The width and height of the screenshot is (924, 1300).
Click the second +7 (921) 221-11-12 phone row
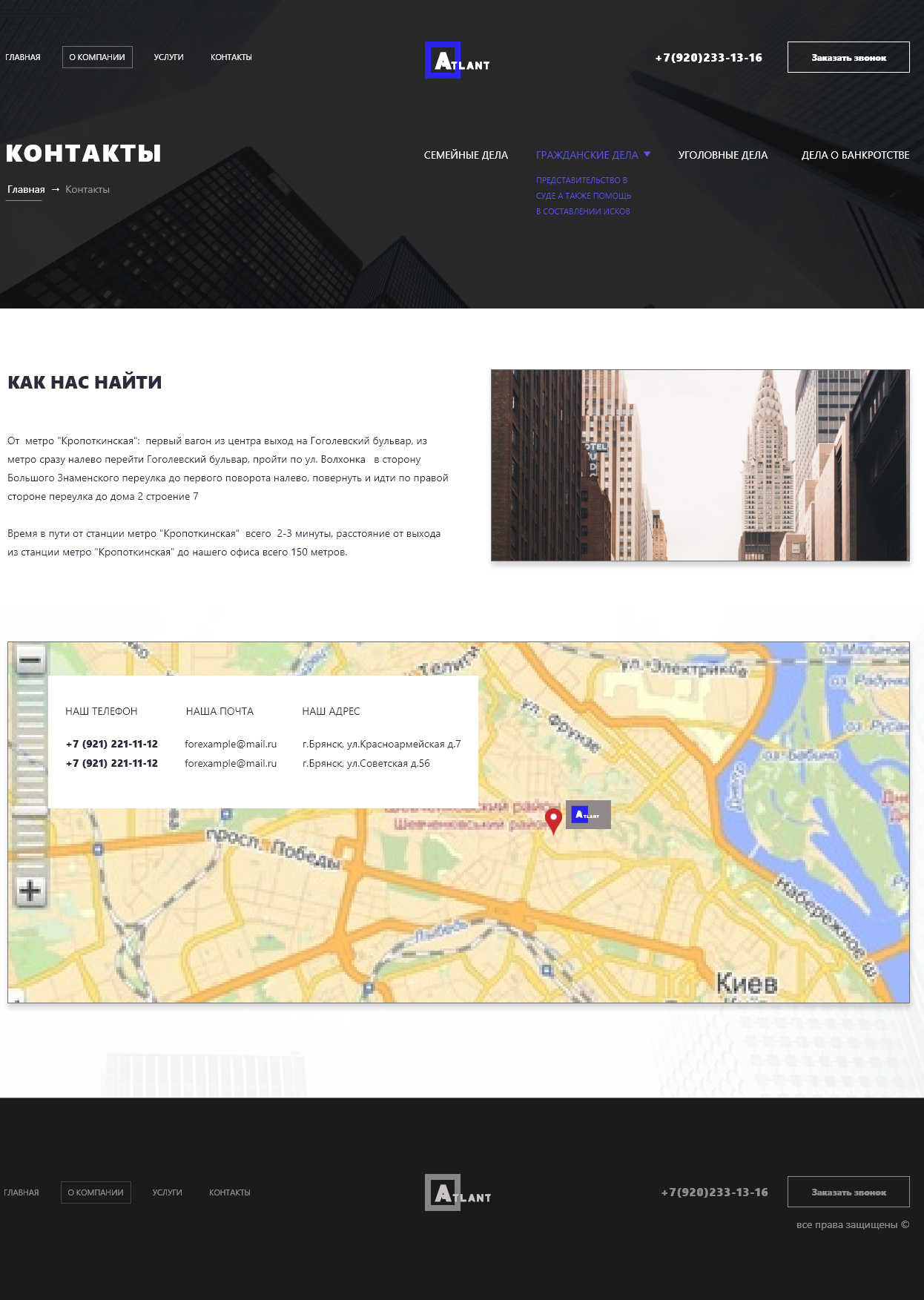click(x=111, y=763)
